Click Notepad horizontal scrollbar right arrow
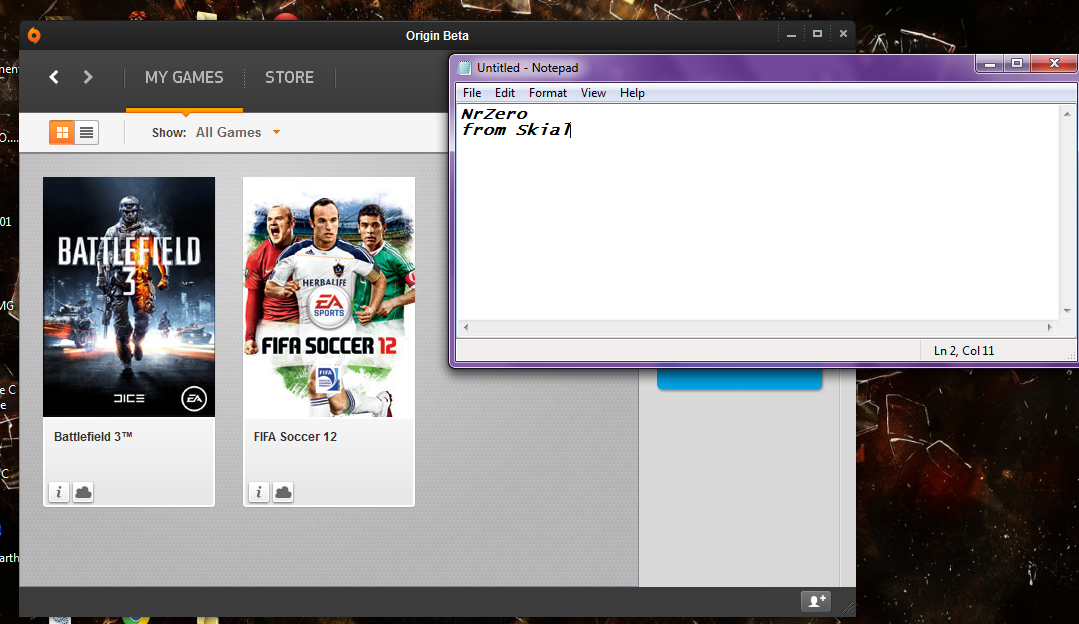 pyautogui.click(x=1050, y=327)
